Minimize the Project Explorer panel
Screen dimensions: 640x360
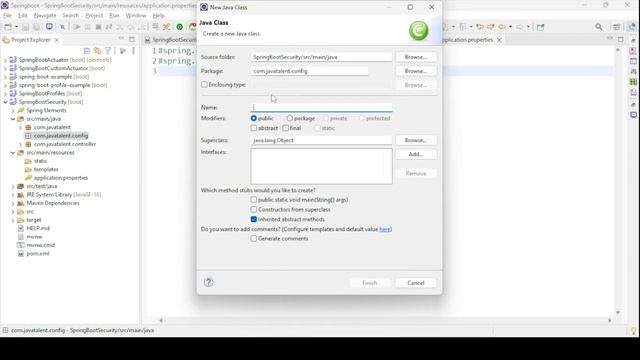[x=121, y=39]
